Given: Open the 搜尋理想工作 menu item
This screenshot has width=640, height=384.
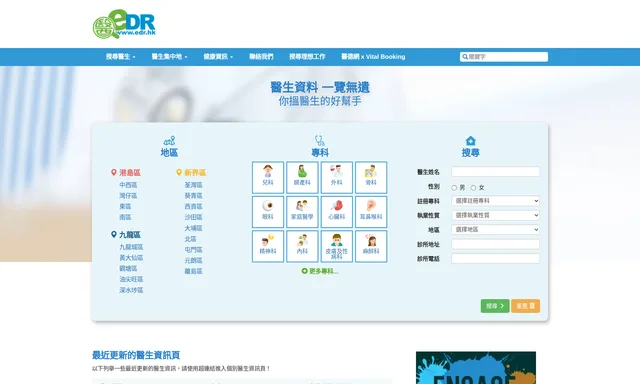Looking at the screenshot, I should (x=307, y=57).
